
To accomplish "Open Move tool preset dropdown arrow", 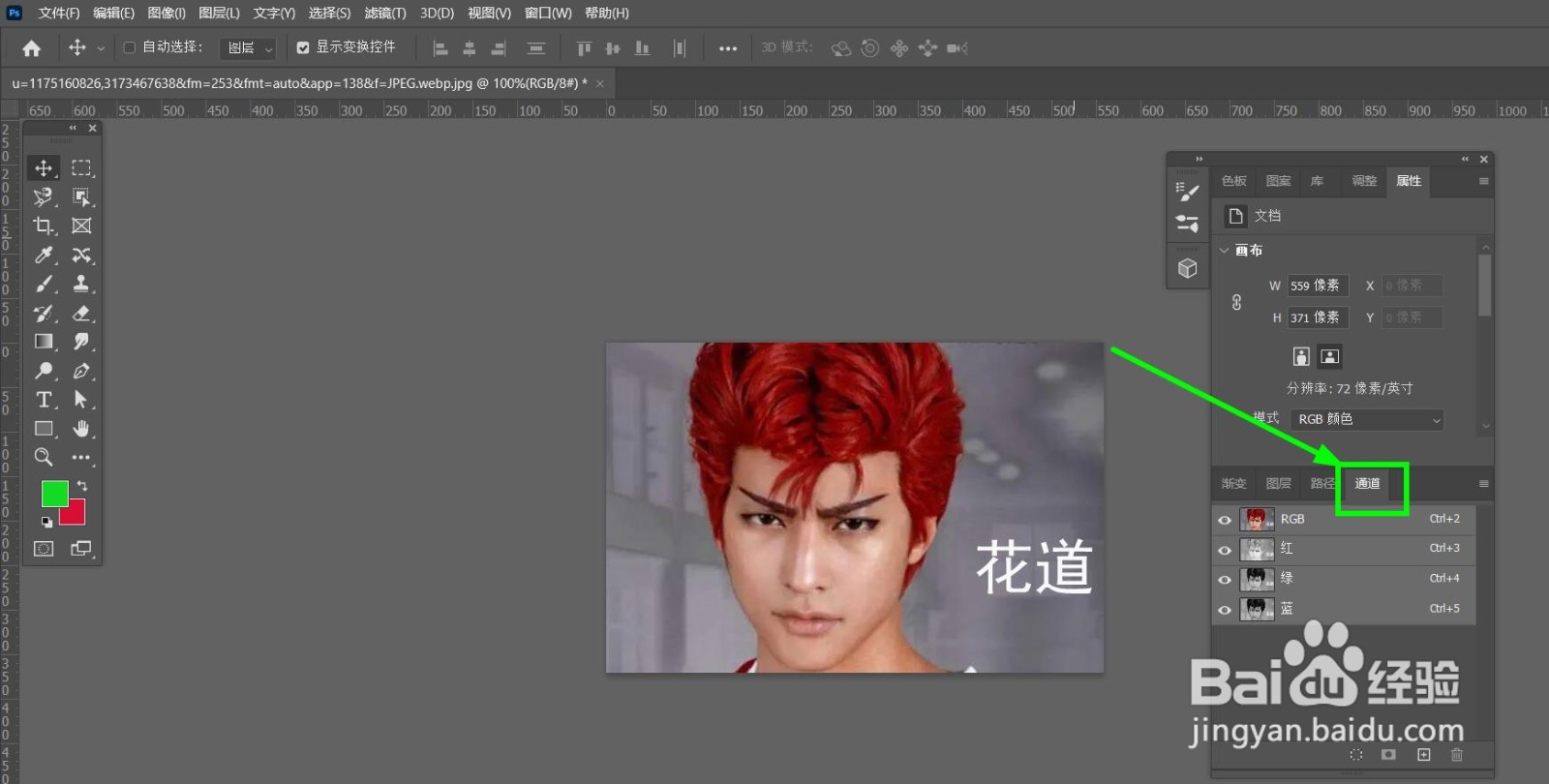I will (x=101, y=47).
